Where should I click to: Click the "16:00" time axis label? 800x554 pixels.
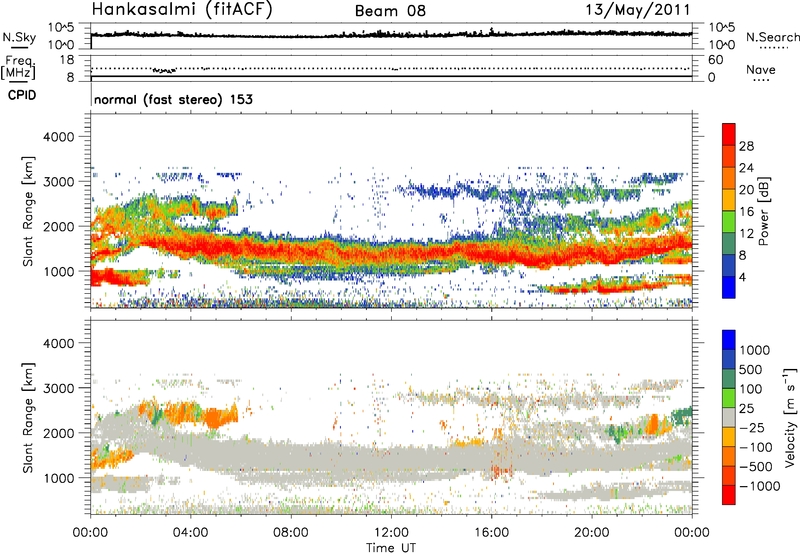point(491,533)
